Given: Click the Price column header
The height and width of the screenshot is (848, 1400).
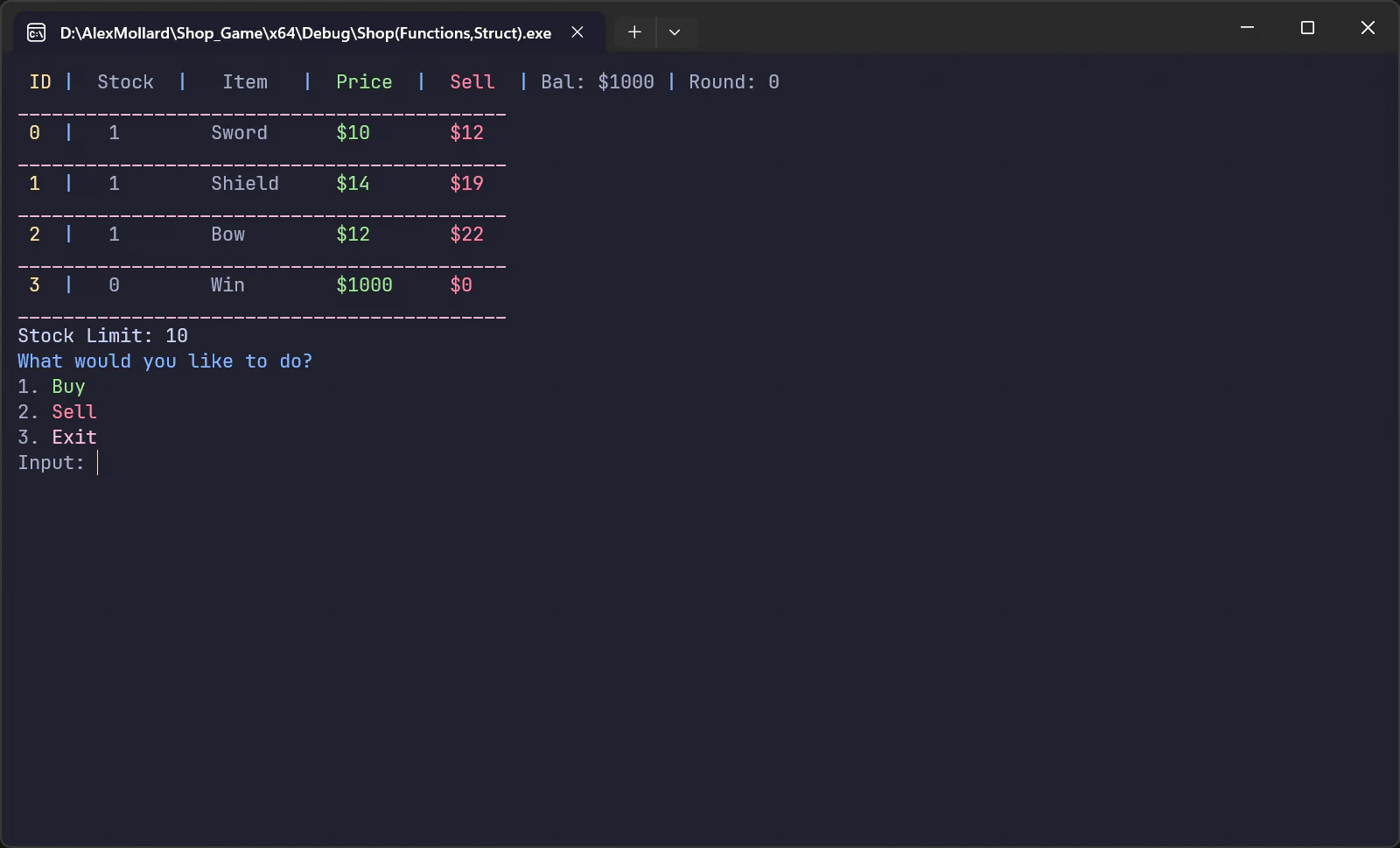Looking at the screenshot, I should [x=364, y=82].
